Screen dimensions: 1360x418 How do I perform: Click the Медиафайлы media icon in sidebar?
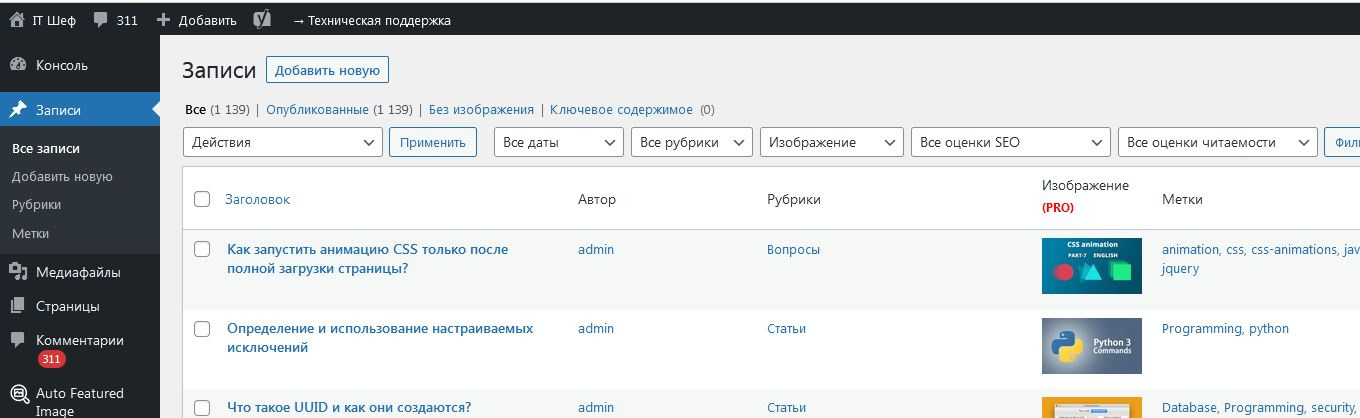tap(17, 272)
